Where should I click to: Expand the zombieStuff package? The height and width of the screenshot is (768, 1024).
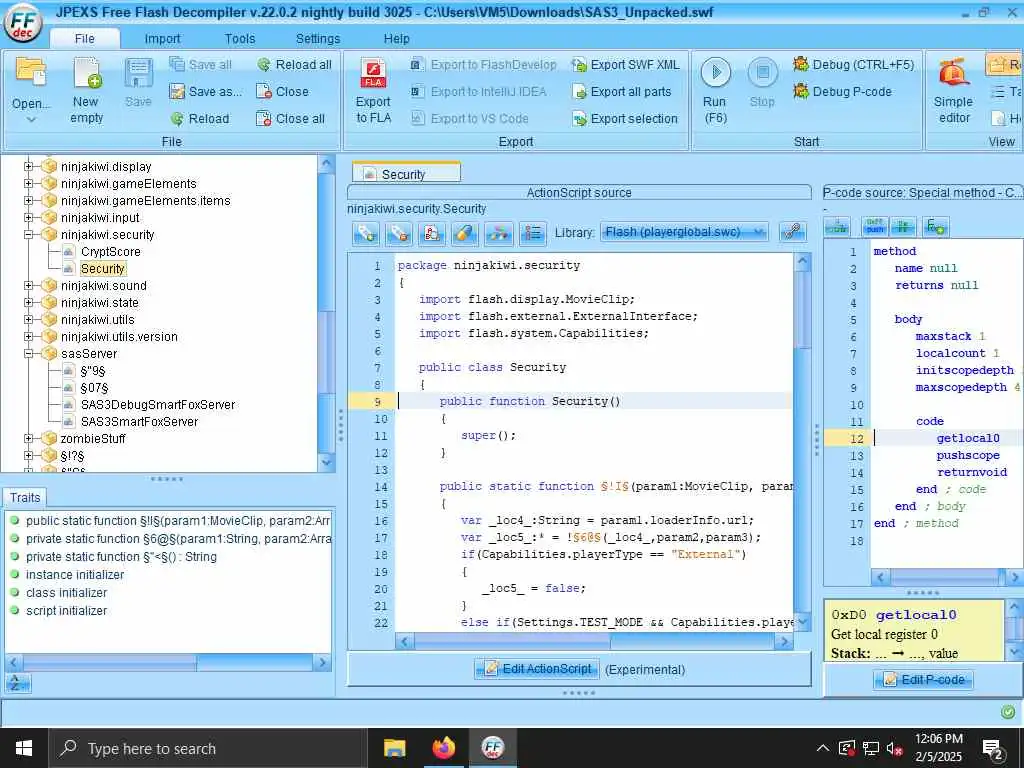[x=28, y=438]
